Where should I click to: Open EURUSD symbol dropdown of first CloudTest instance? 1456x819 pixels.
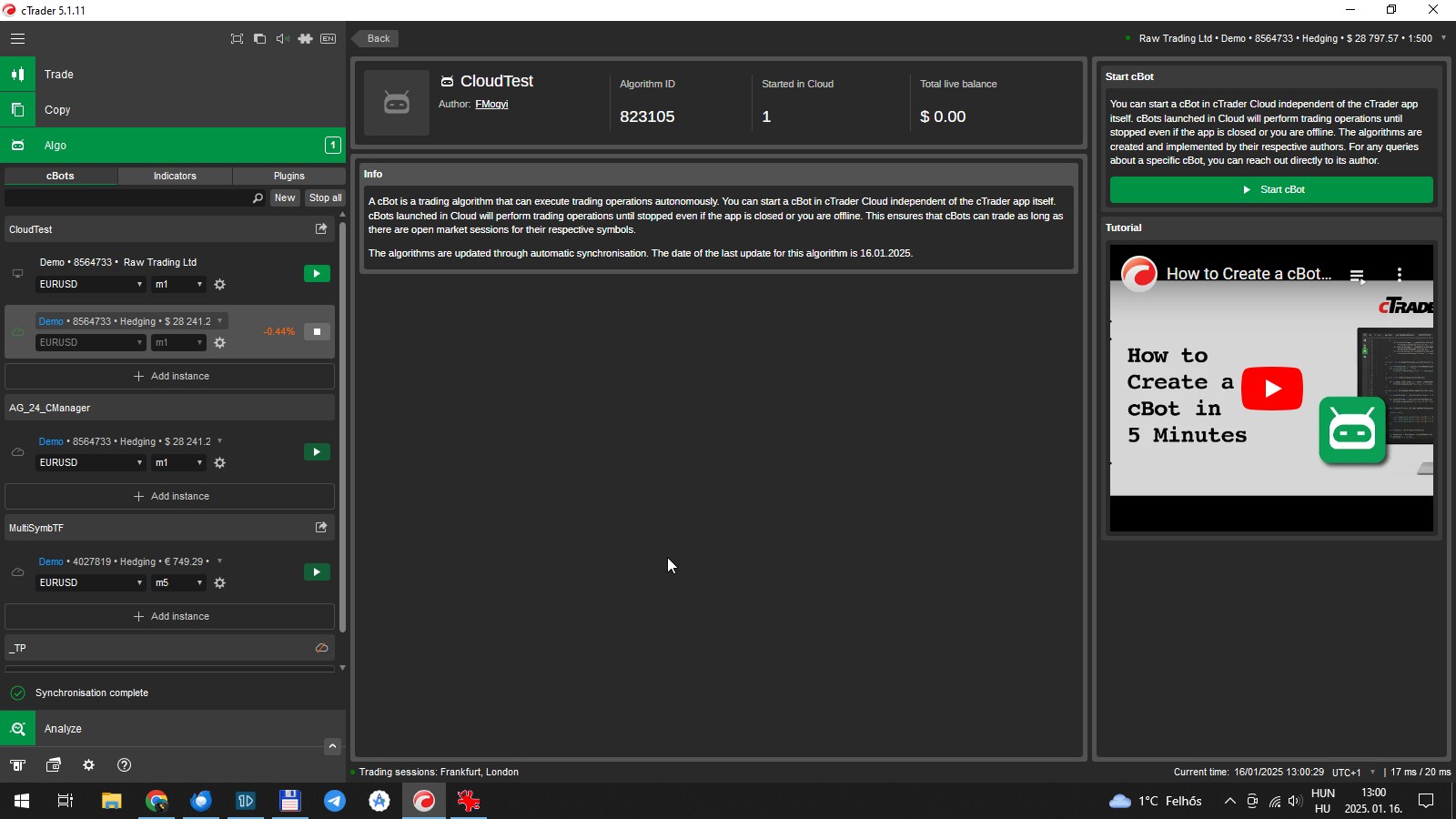(x=90, y=284)
